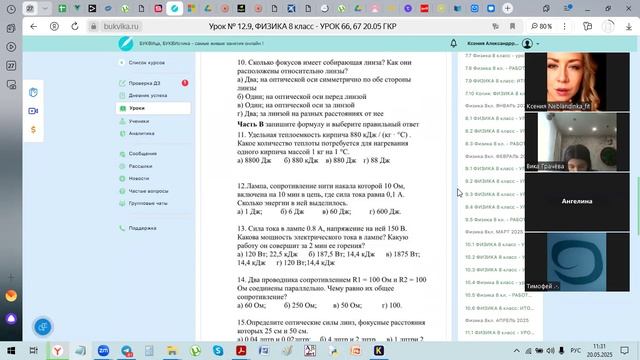Click the volume speaker tray icon
Viewport: 640px width, 360px height.
click(550, 351)
